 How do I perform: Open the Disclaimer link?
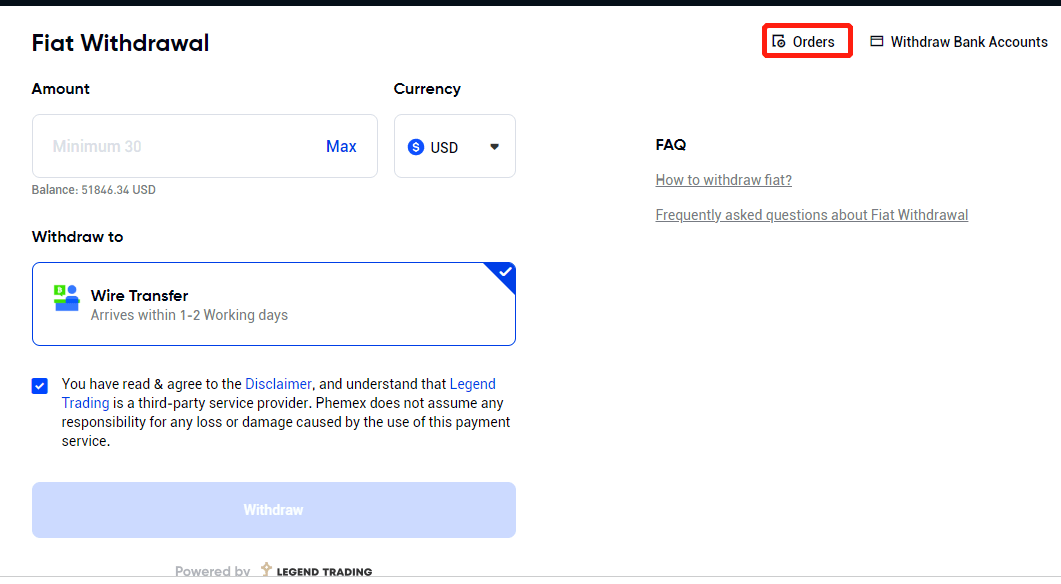point(278,384)
